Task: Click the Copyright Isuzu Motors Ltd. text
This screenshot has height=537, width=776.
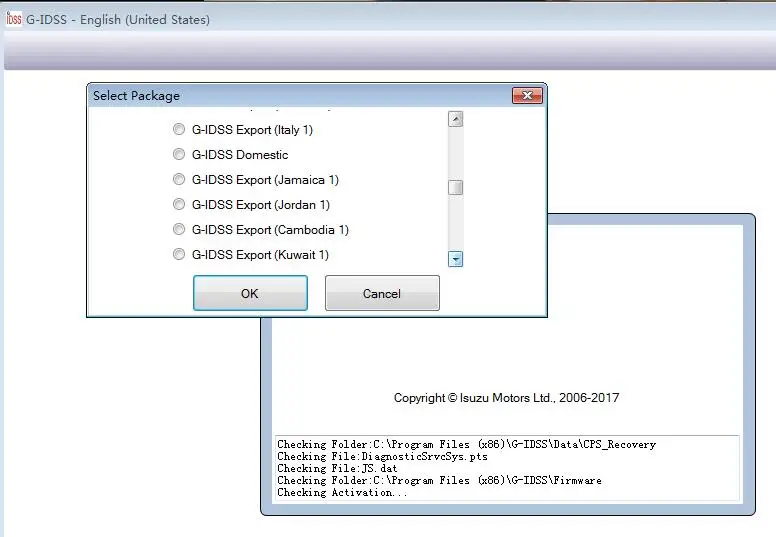Action: 506,397
